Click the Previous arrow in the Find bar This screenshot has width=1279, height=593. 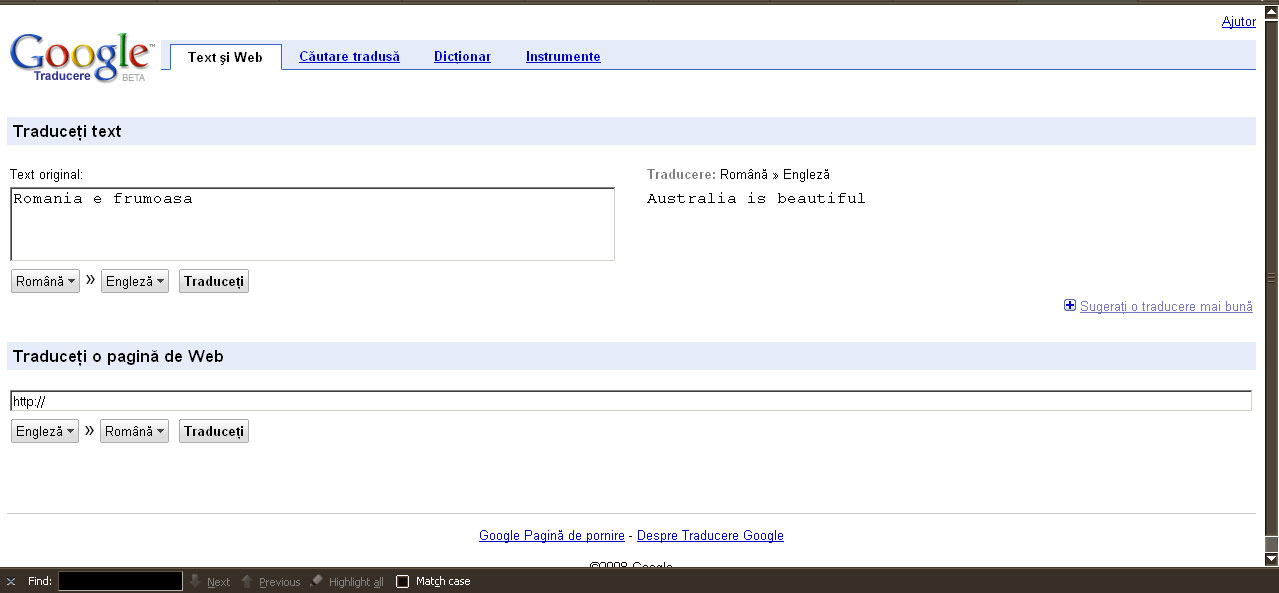click(x=247, y=581)
